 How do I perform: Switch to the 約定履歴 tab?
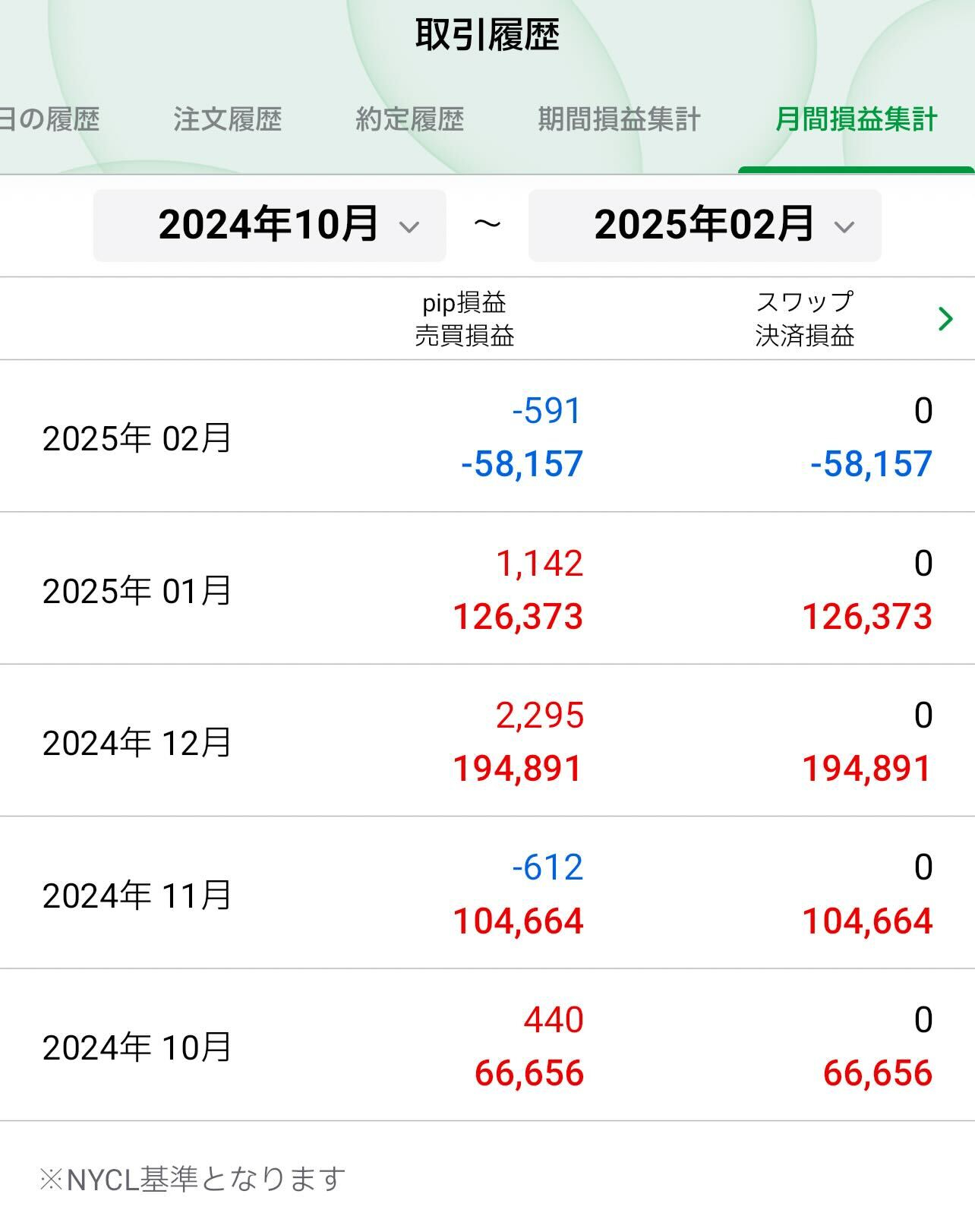click(x=409, y=119)
